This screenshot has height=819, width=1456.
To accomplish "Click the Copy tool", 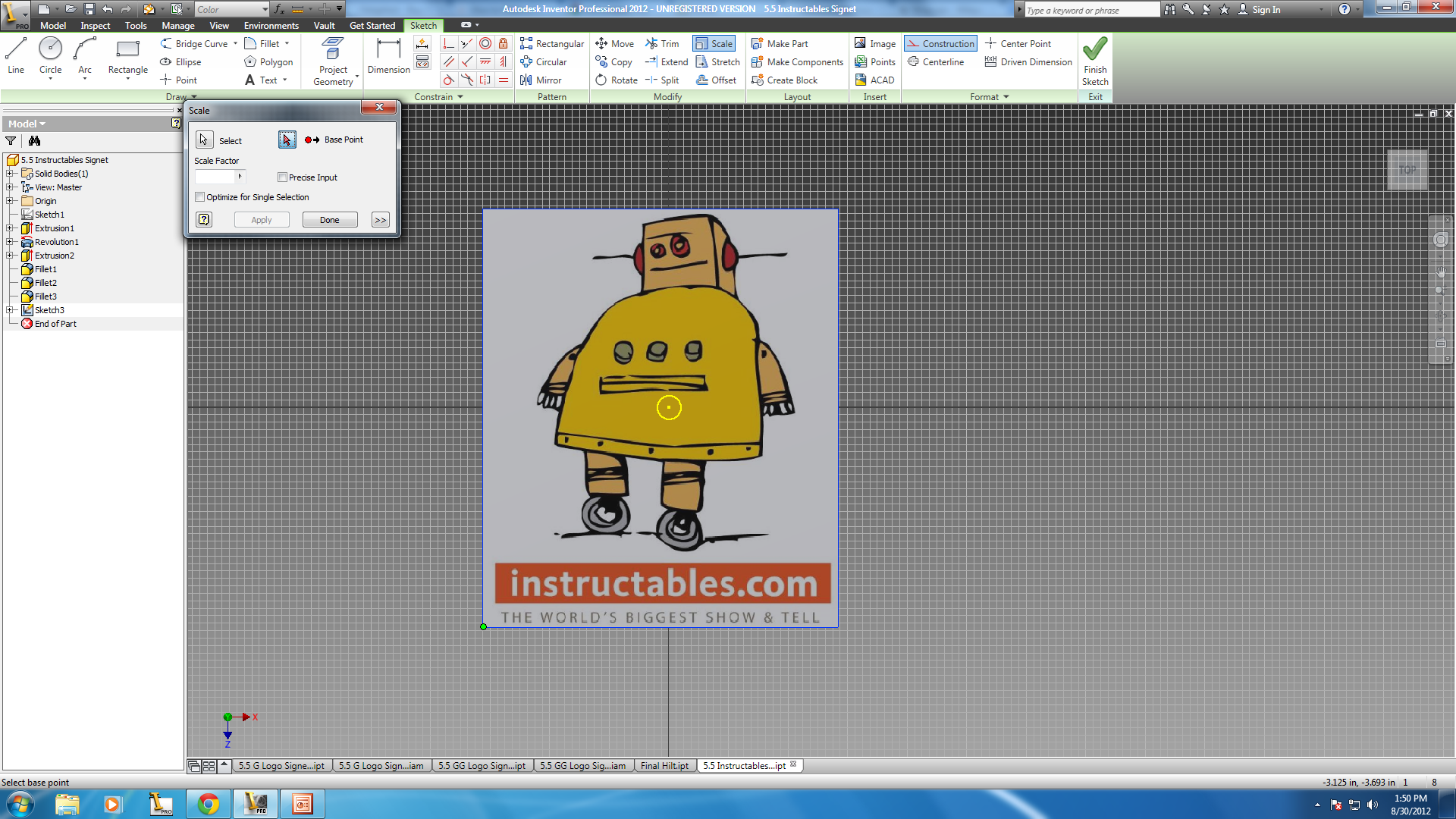I will click(x=613, y=62).
